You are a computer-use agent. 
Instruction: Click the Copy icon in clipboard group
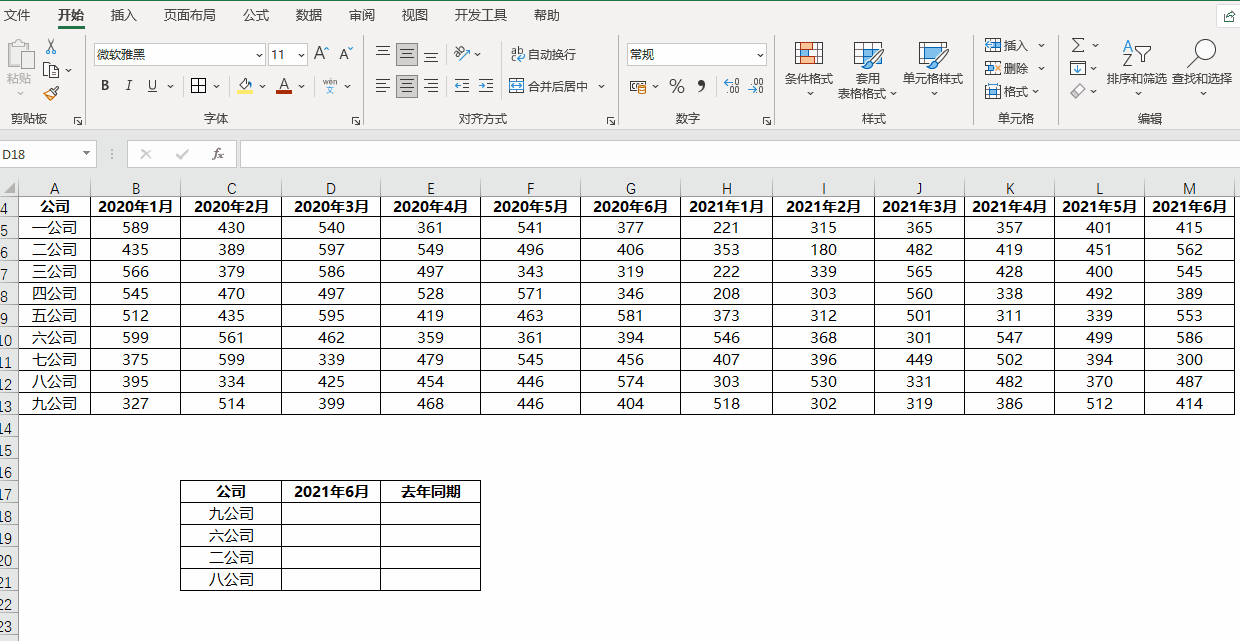[x=51, y=70]
